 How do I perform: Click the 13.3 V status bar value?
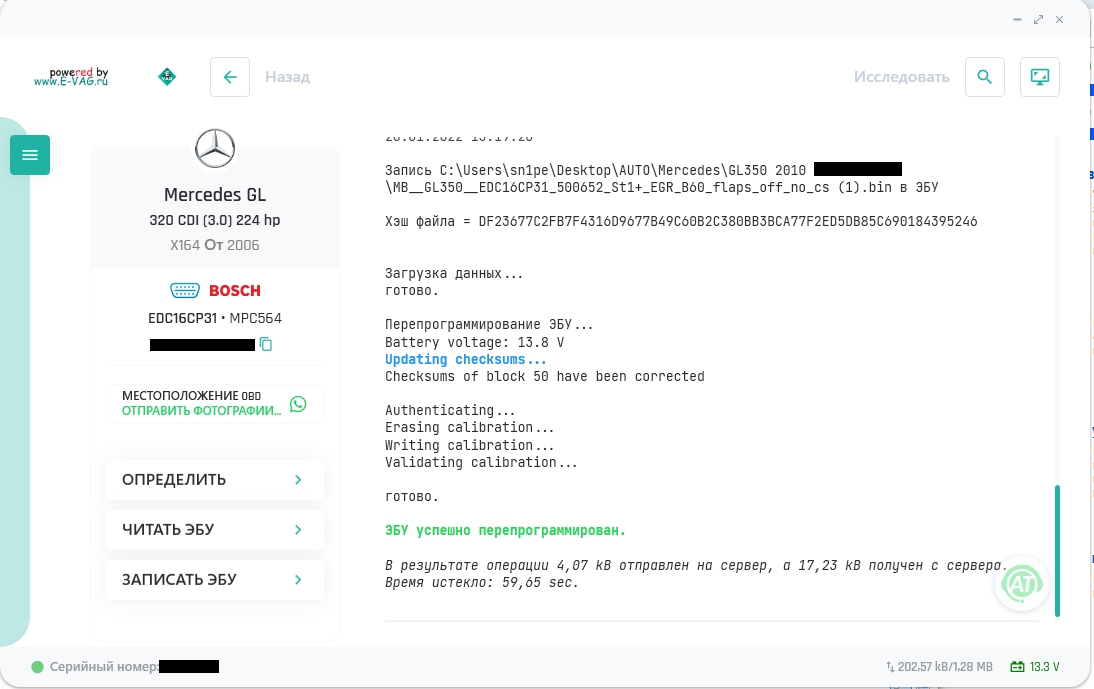pyautogui.click(x=1044, y=667)
